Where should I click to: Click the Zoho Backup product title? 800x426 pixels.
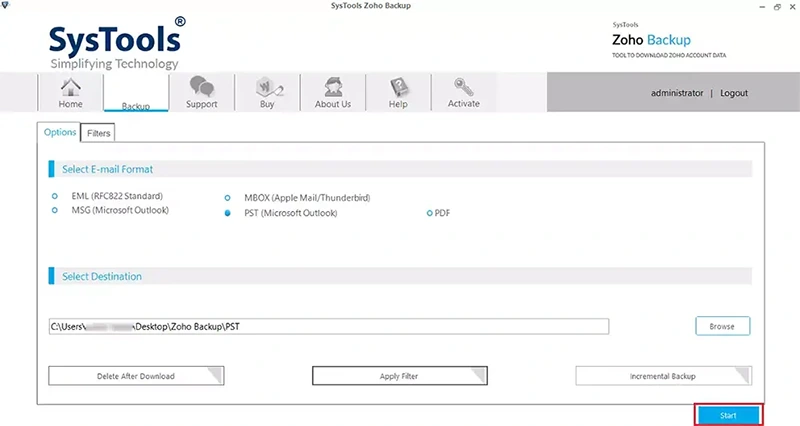pyautogui.click(x=651, y=40)
